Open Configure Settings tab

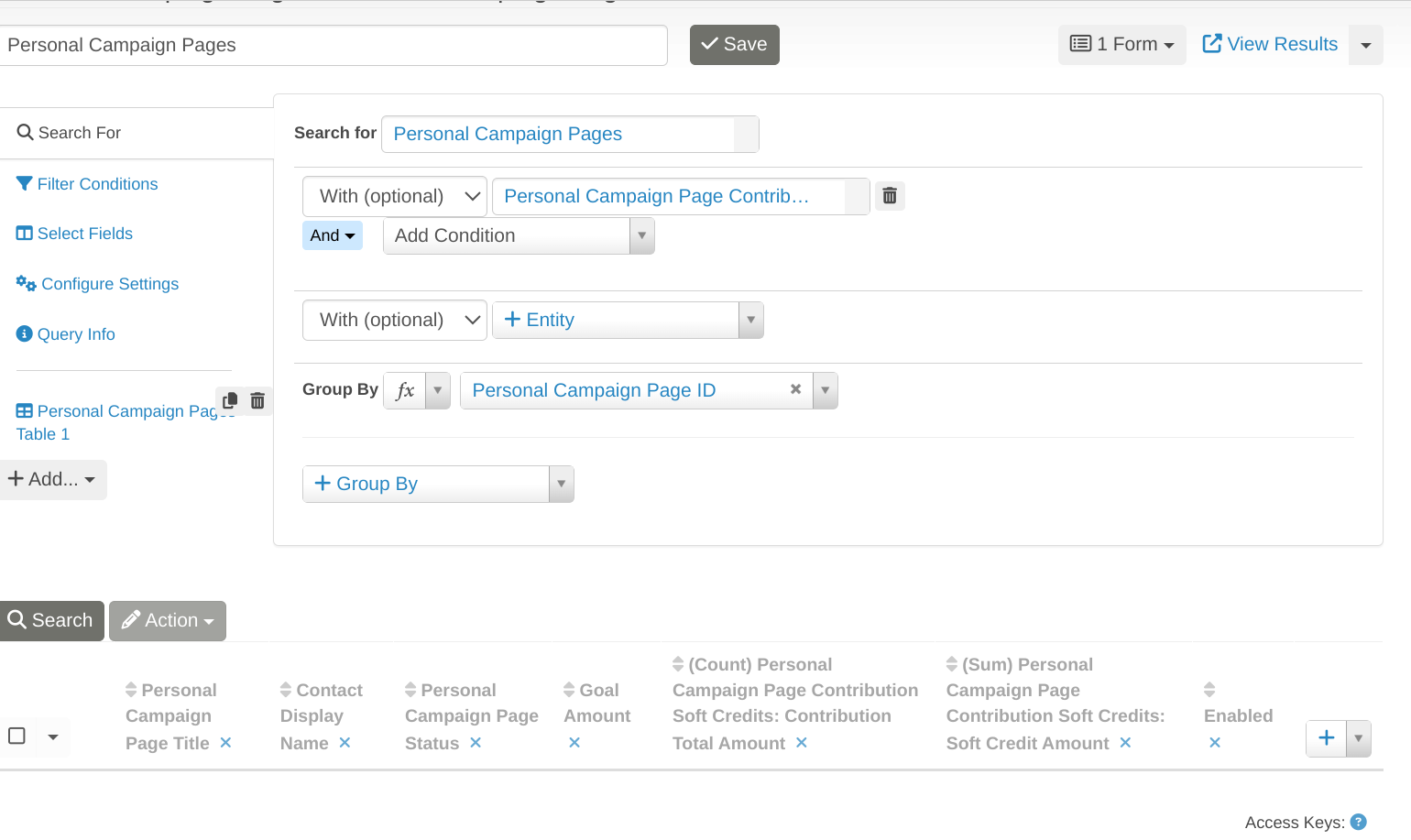pos(97,284)
